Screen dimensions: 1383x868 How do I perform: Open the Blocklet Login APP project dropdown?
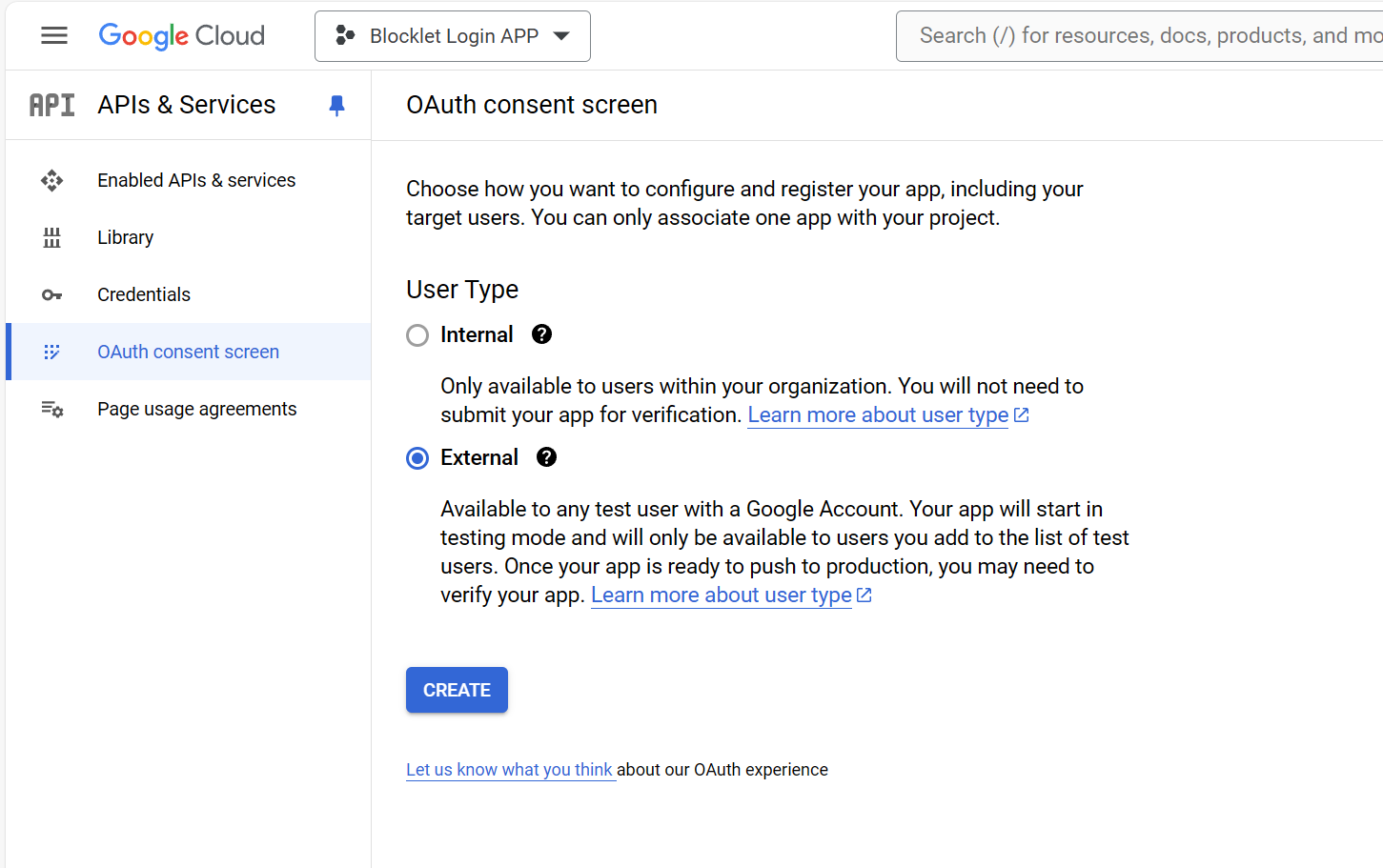453,36
